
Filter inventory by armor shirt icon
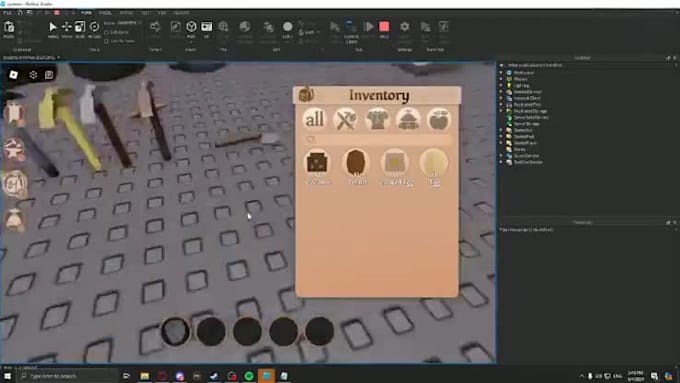pos(376,119)
